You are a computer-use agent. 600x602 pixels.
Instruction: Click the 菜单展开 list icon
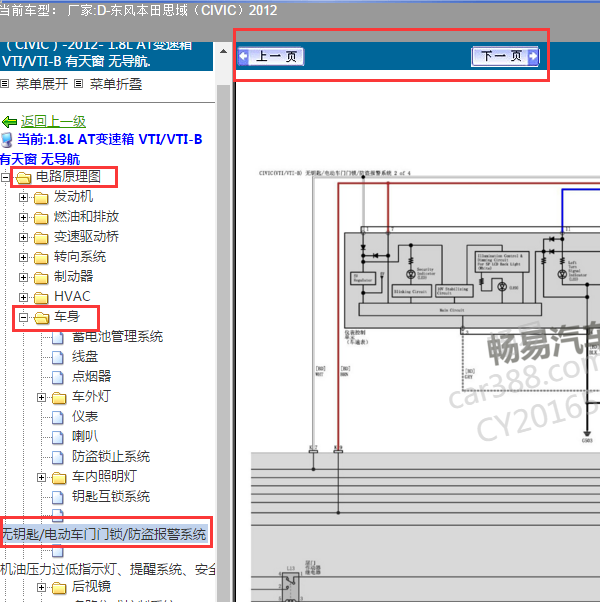pos(5,83)
